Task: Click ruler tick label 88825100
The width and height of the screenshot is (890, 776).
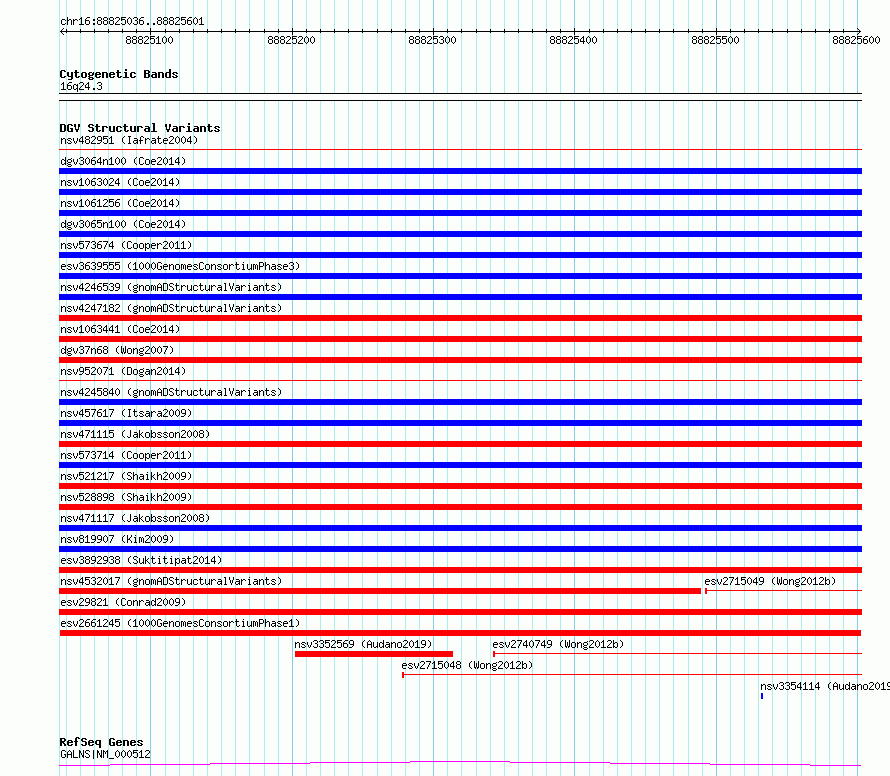Action: [149, 40]
